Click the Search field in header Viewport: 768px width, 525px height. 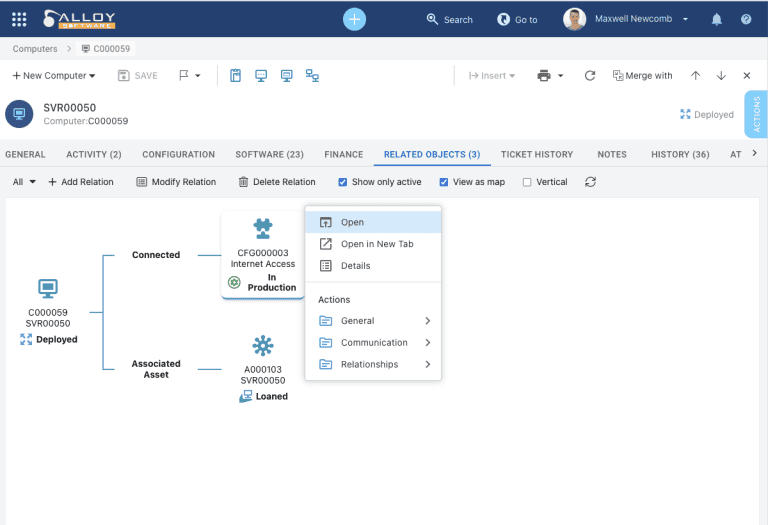(x=449, y=19)
